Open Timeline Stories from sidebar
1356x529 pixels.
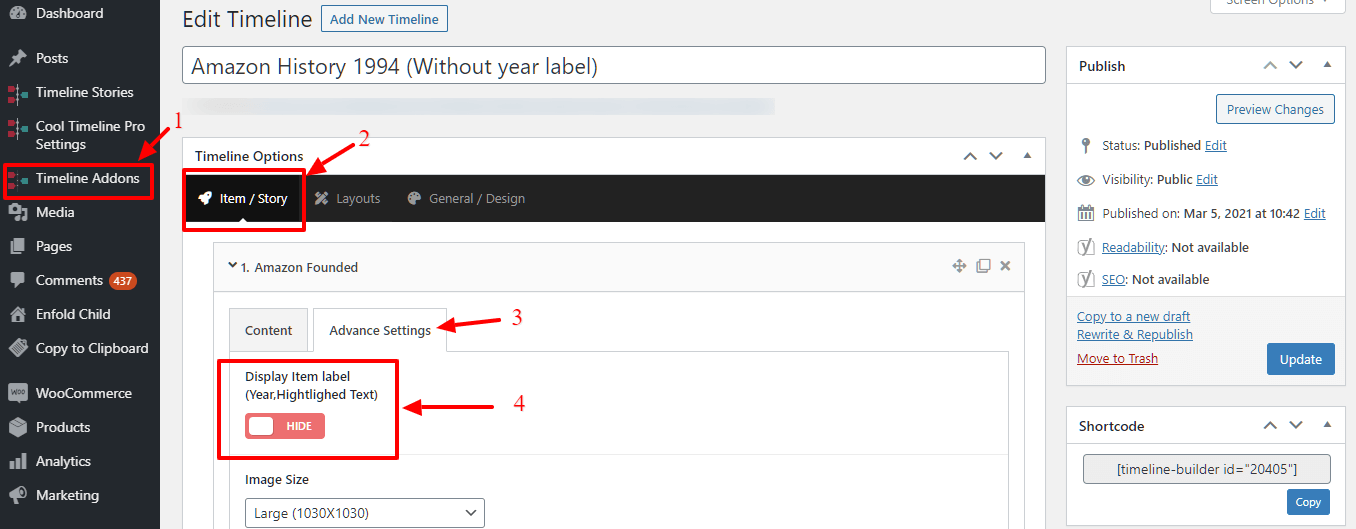coord(84,92)
